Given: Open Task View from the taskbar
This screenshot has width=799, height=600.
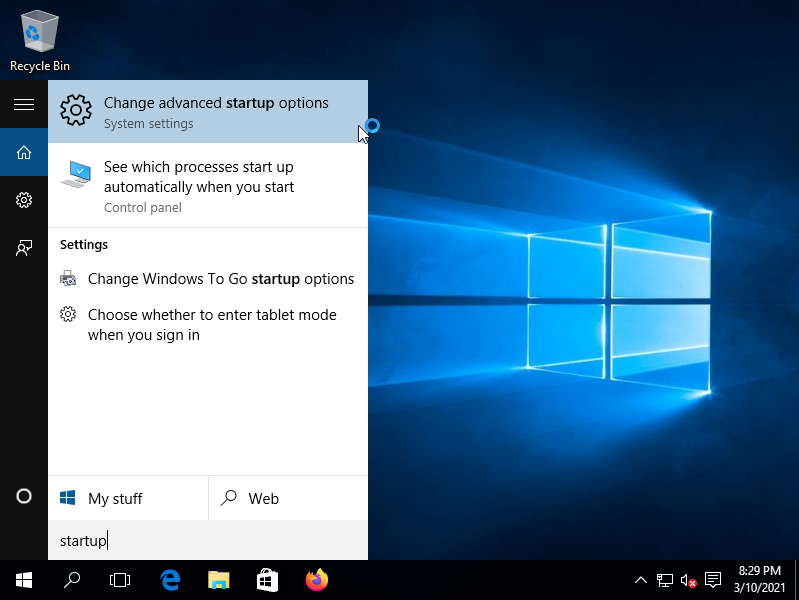Looking at the screenshot, I should (x=120, y=579).
